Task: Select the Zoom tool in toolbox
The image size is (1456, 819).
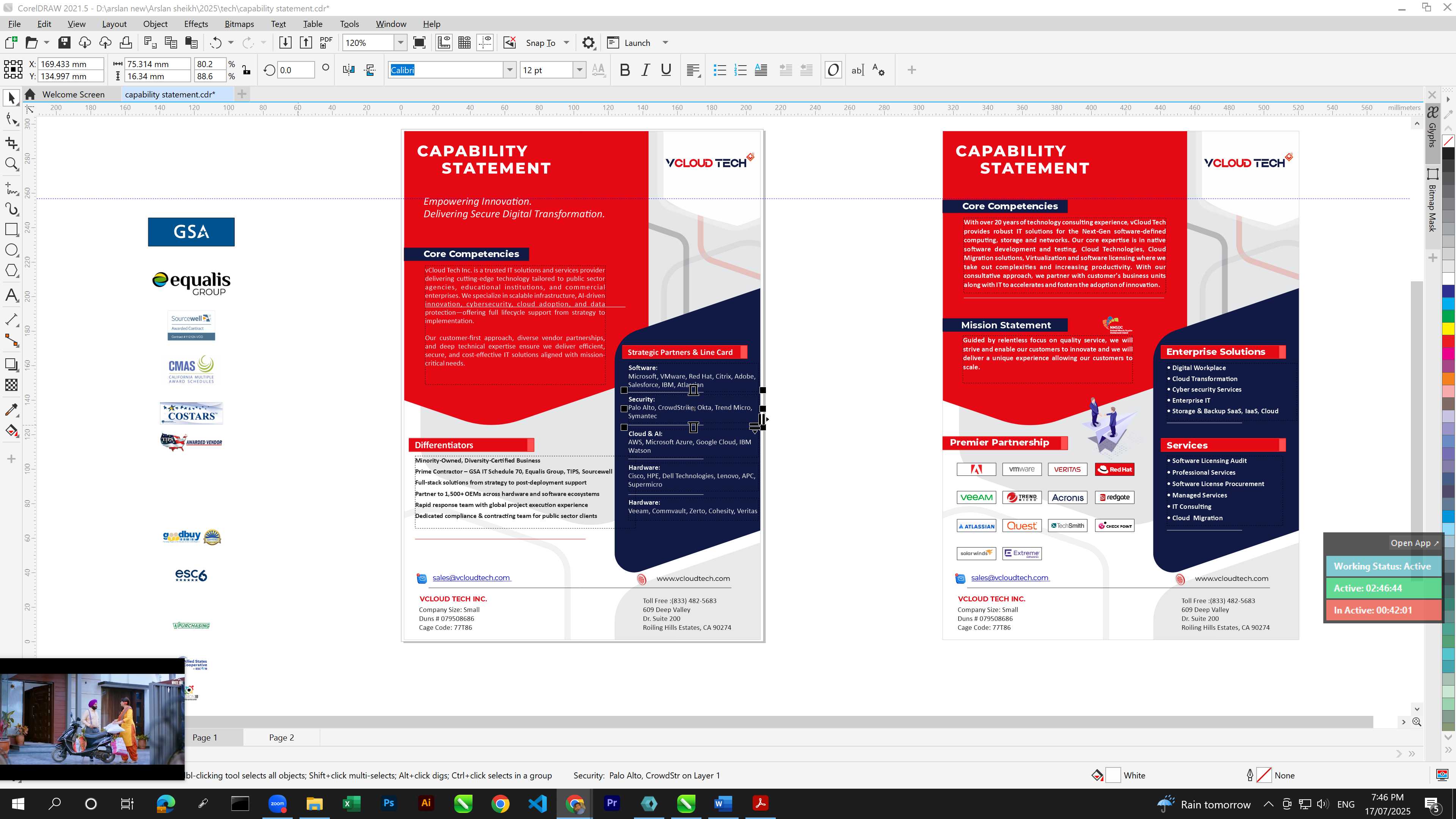Action: click(11, 164)
